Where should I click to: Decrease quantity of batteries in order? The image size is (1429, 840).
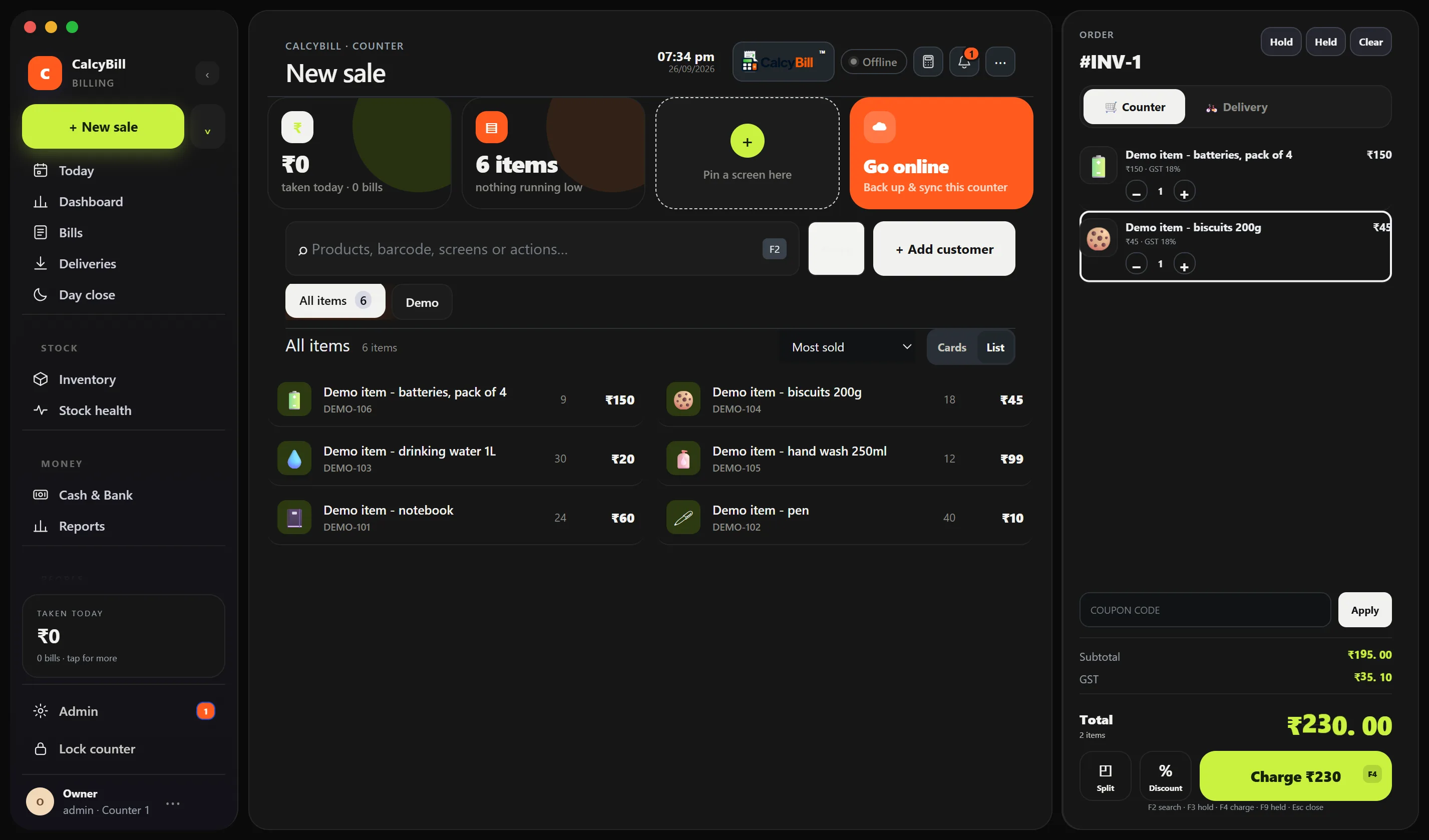1136,192
